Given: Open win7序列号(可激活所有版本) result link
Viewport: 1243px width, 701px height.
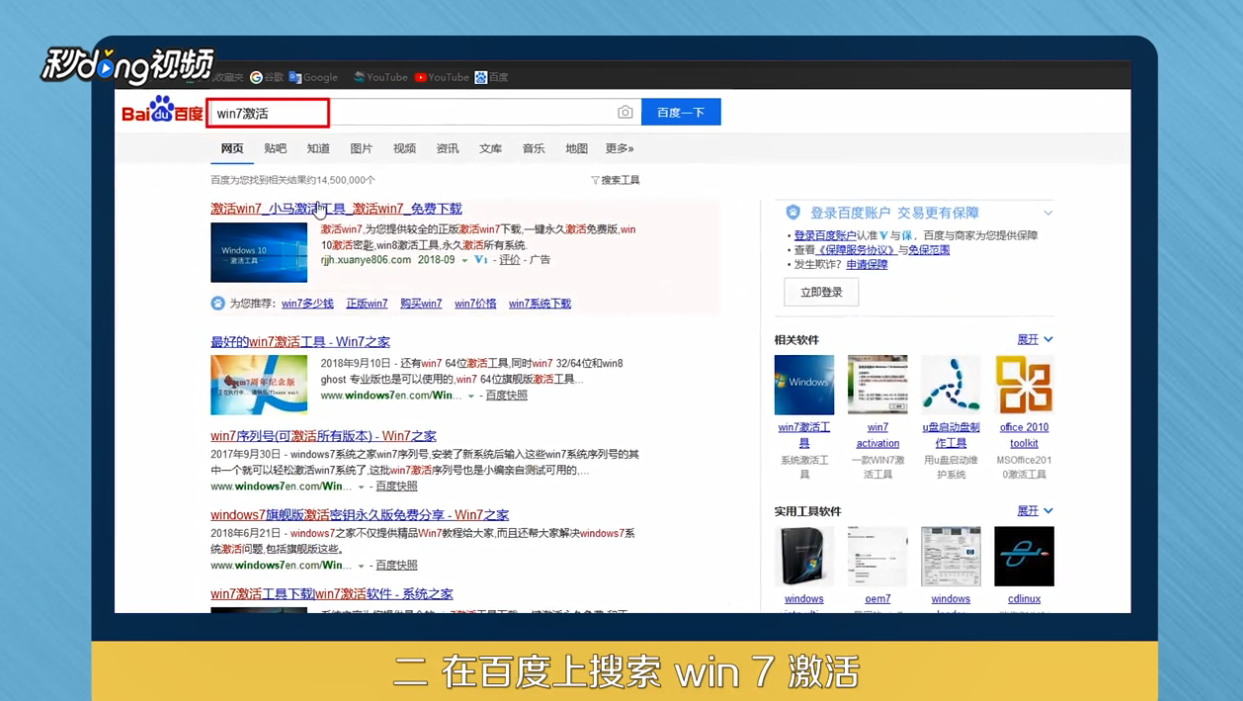Looking at the screenshot, I should point(323,436).
